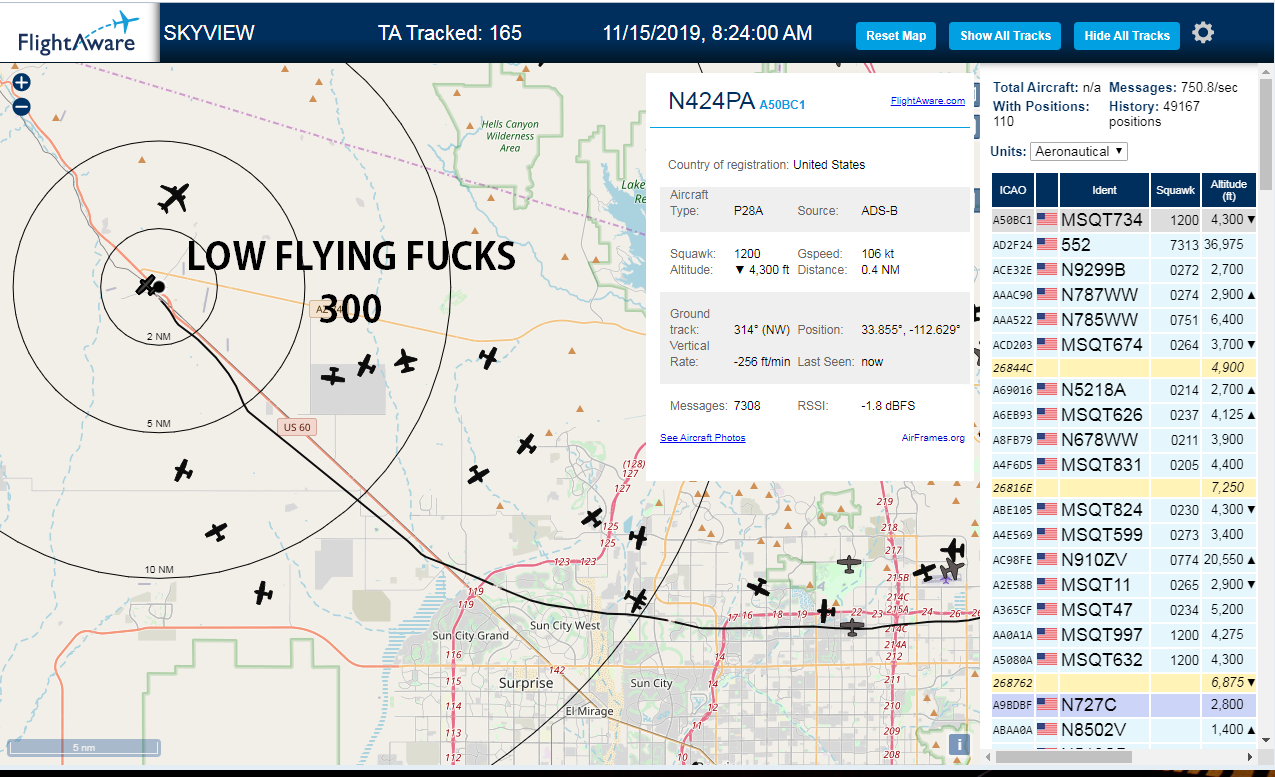Select the MSQT997 aircraft row
Image resolution: width=1275 pixels, height=777 pixels.
pos(1124,634)
